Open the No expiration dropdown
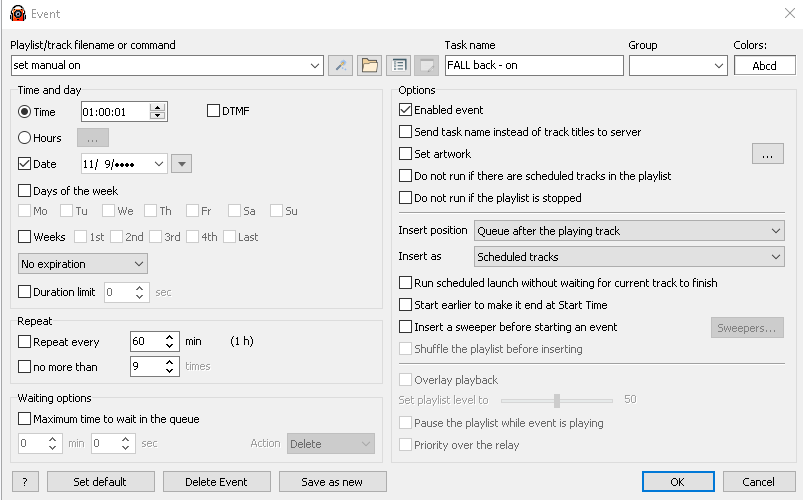803x500 pixels. (83, 264)
